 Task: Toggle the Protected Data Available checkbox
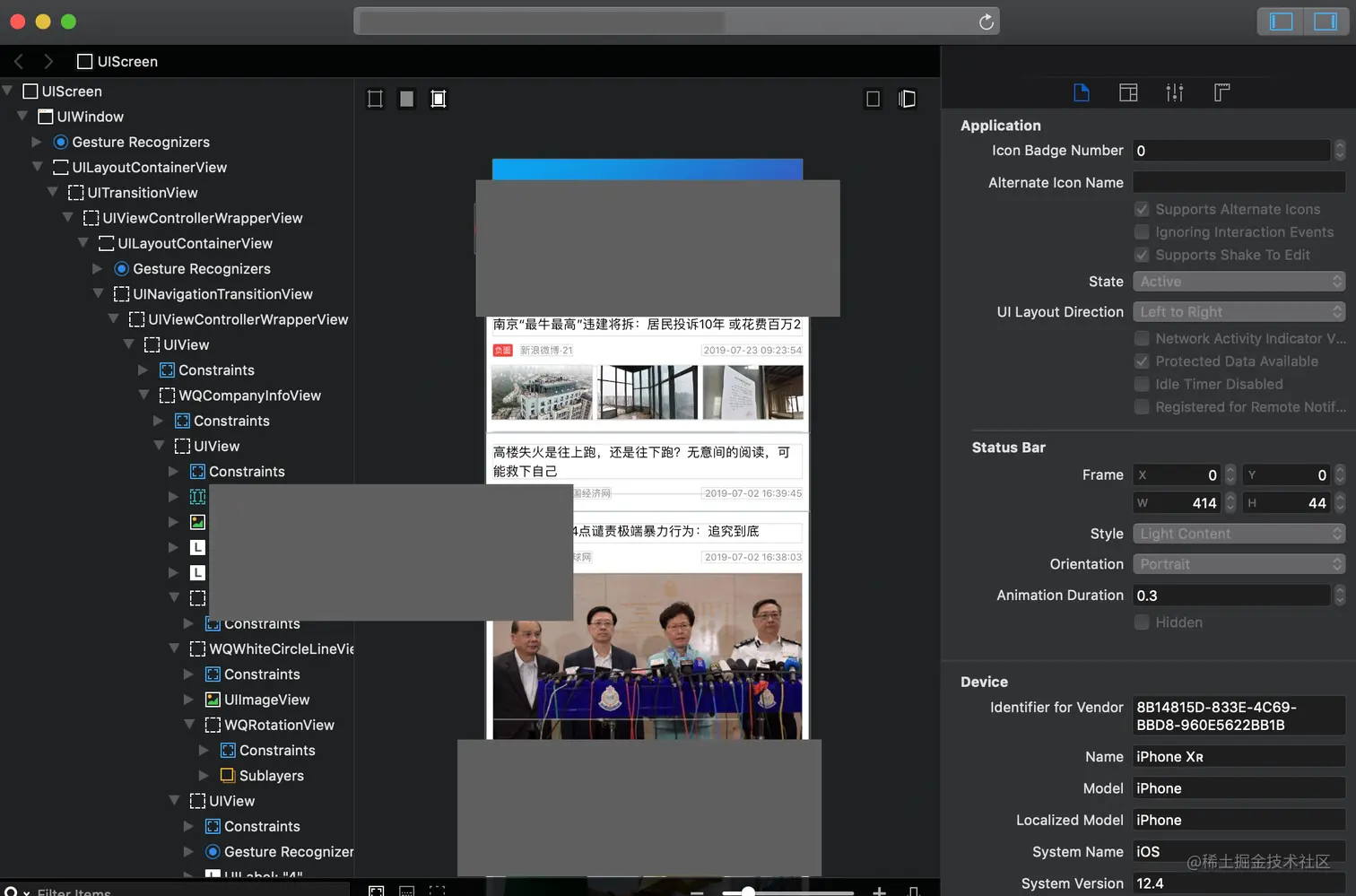click(1142, 361)
